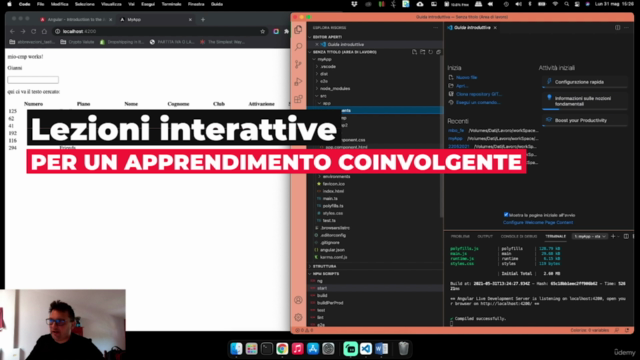Click the 'Clona repository GIT...' link
Viewport: 640px width, 360px height.
[x=478, y=94]
